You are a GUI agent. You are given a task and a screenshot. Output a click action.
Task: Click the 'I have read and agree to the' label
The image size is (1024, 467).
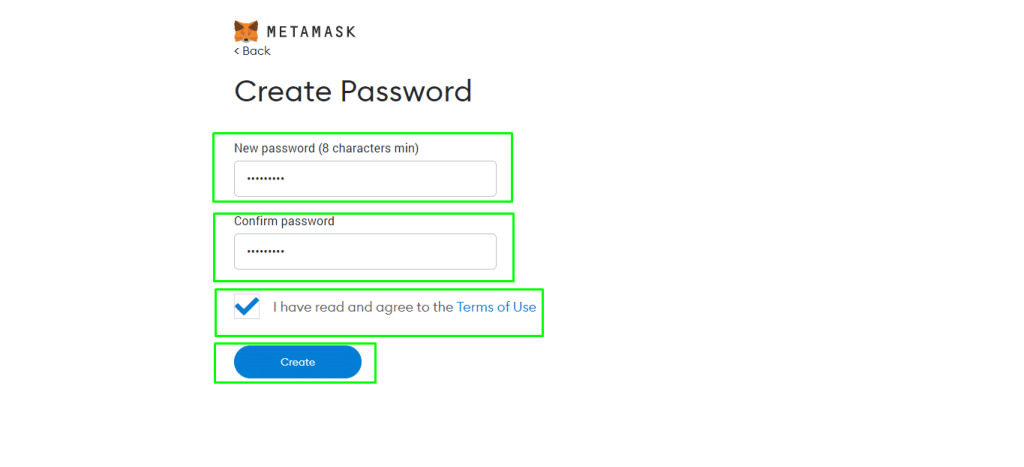(362, 307)
